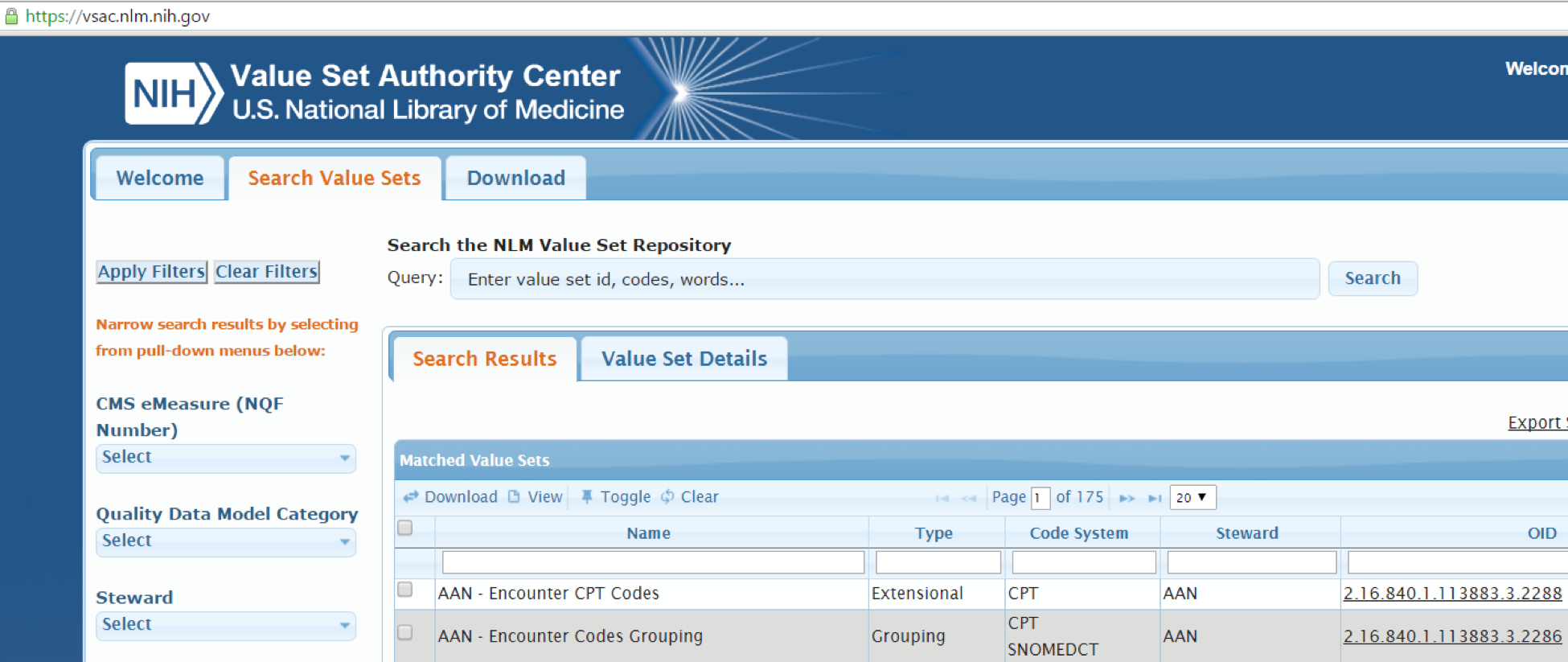Click the page number input box

point(1041,498)
